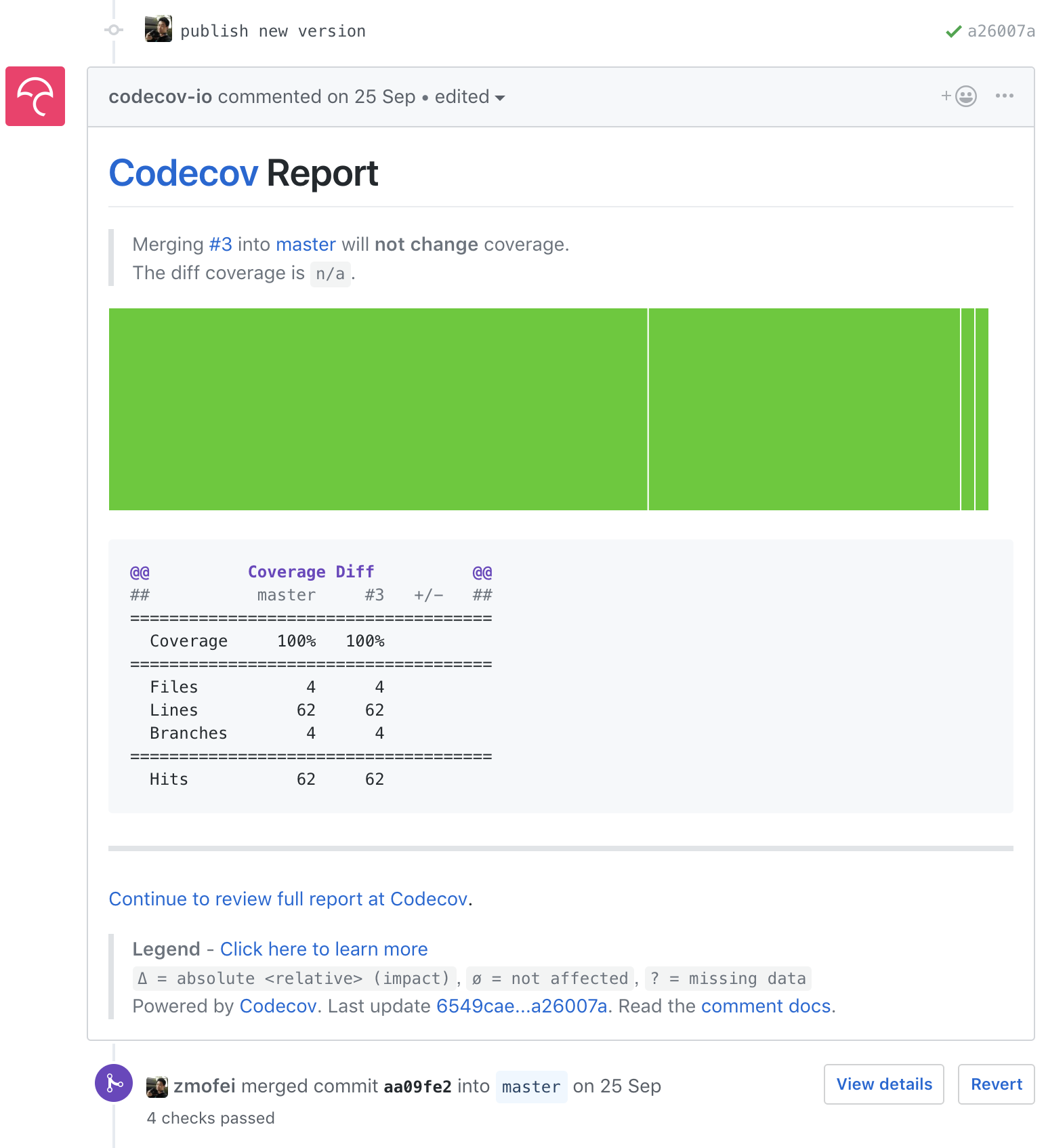Click the 'n/a' diff coverage value
Screen dimensions: 1046x1148
pyautogui.click(x=330, y=274)
